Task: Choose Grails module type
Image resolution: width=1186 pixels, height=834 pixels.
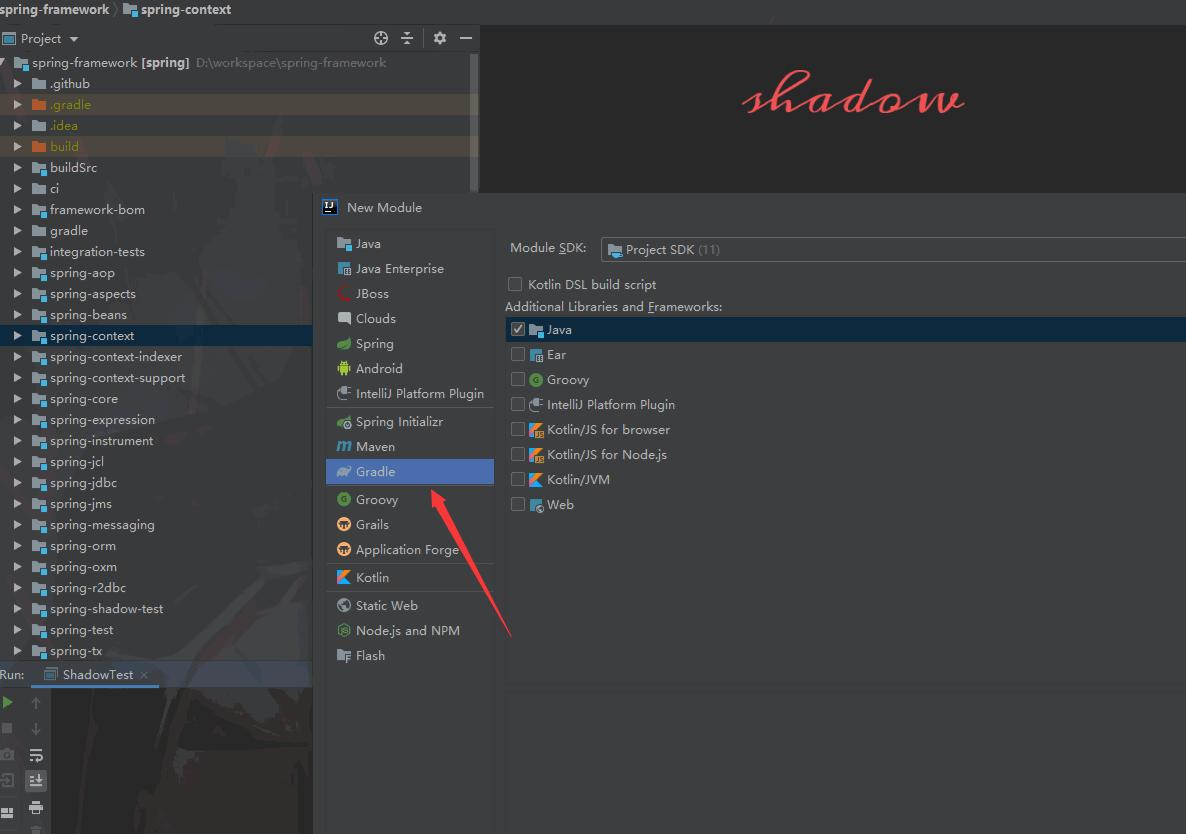Action: click(x=410, y=524)
